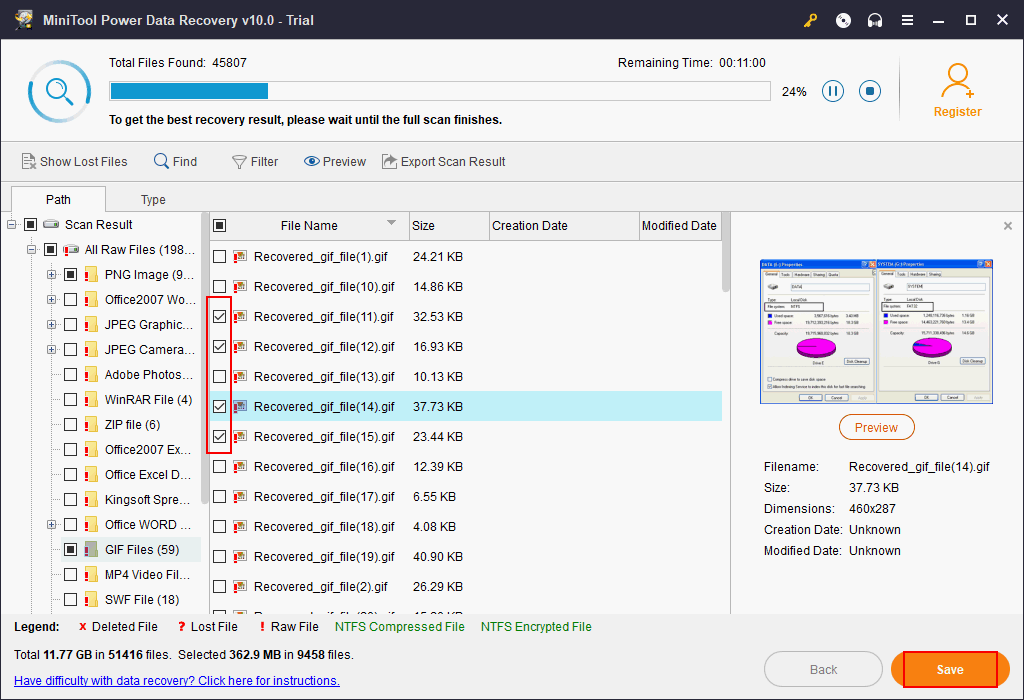Select the Recovered_gif_file(12).gif row
The image size is (1024, 700).
tap(466, 347)
